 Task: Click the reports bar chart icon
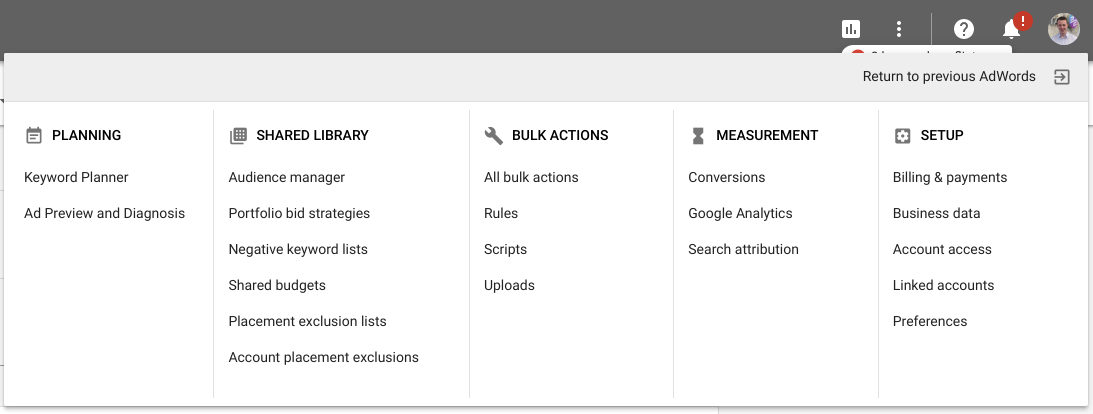[x=851, y=29]
